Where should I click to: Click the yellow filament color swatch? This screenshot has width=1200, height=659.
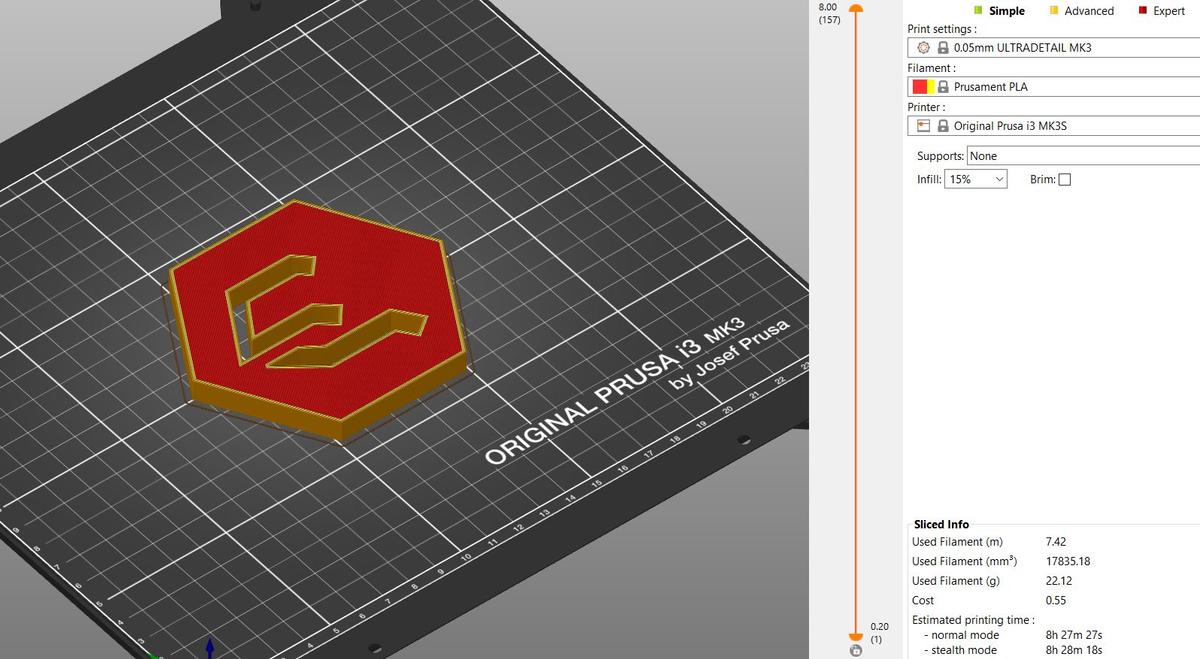[932, 87]
